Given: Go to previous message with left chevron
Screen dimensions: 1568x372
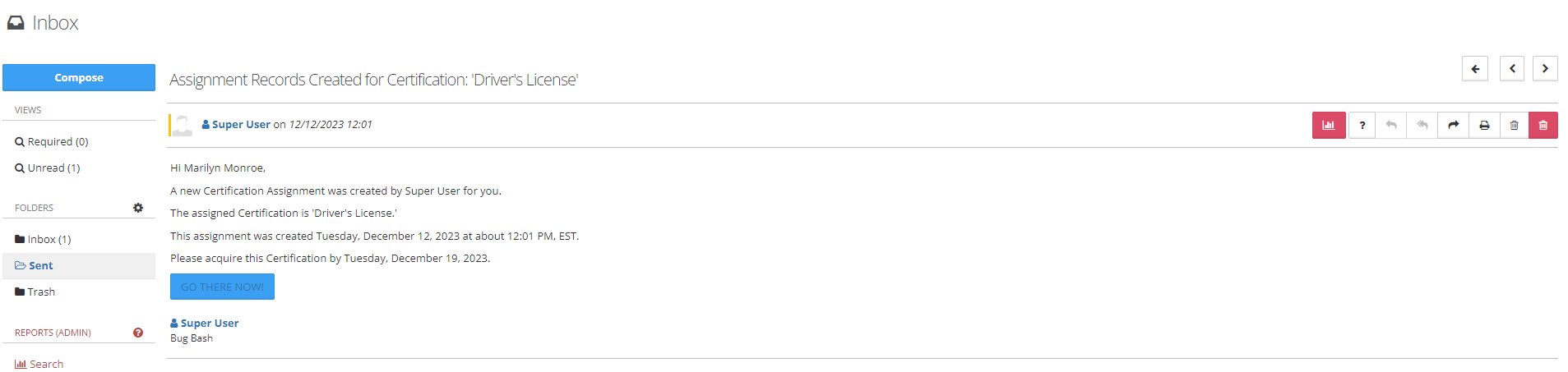Looking at the screenshot, I should click(1511, 69).
